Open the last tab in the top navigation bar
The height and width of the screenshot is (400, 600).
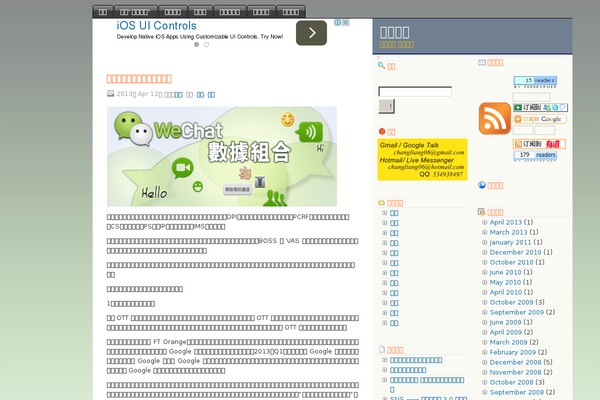coord(291,12)
